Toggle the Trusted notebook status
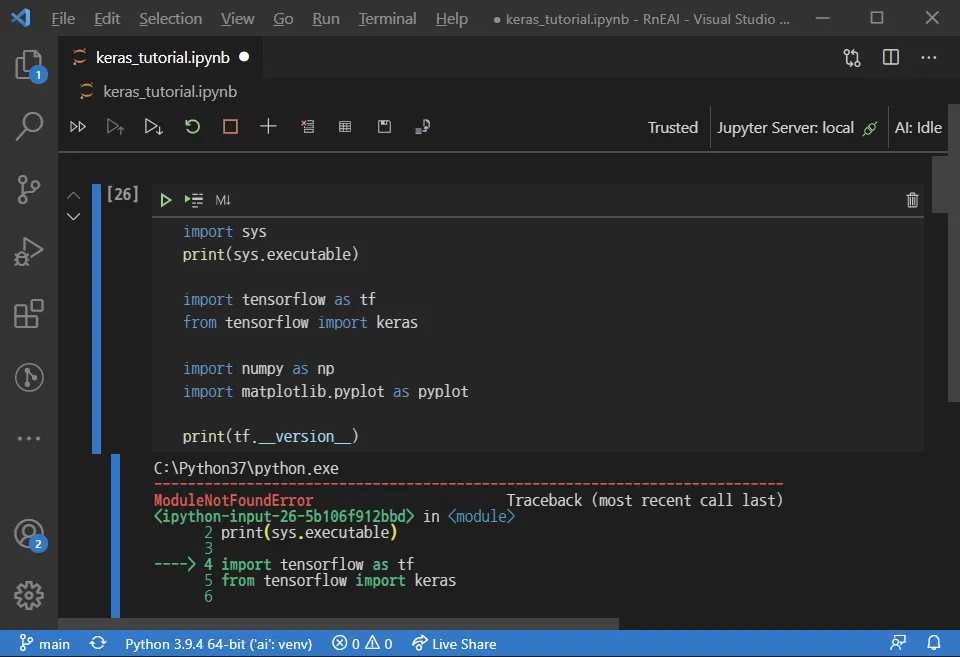This screenshot has width=960, height=657. point(672,128)
